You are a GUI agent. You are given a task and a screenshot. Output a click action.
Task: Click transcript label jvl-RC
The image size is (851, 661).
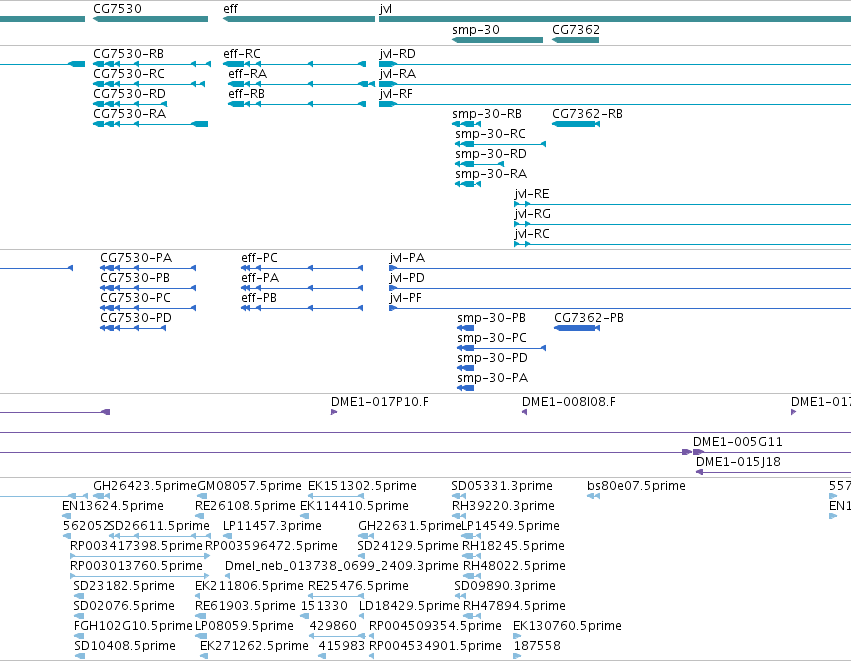click(x=532, y=234)
